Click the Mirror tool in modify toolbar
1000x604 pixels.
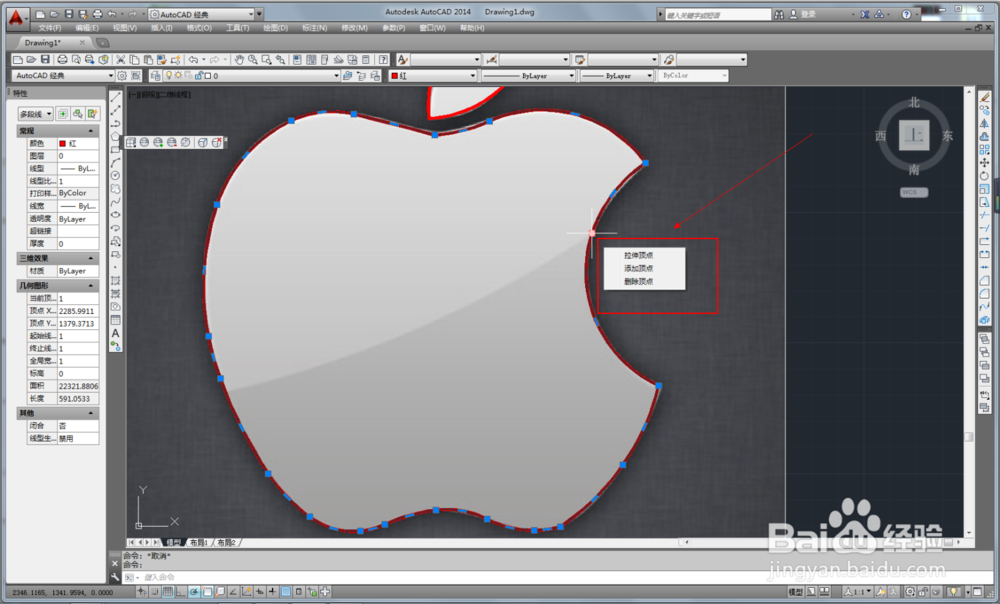(x=985, y=123)
